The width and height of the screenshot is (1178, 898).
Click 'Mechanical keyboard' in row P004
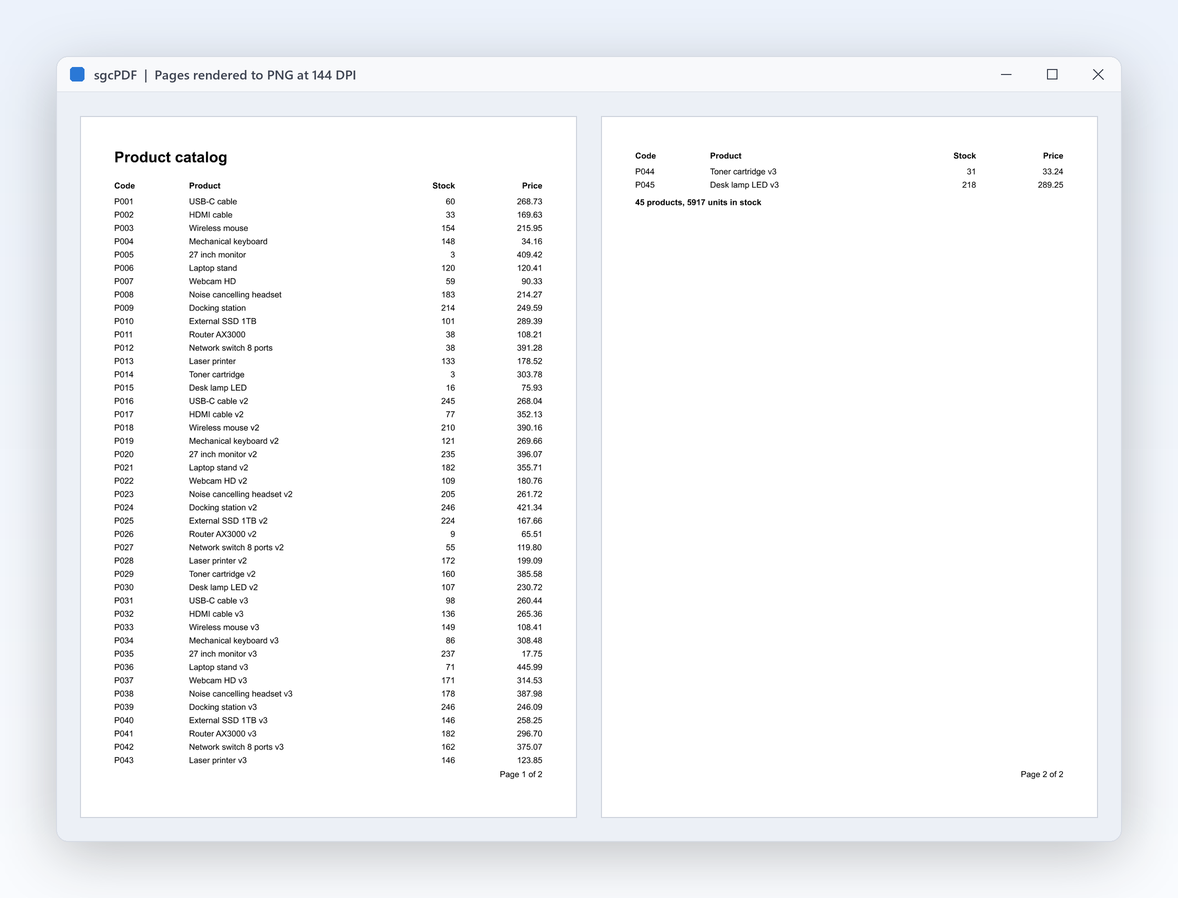point(228,241)
